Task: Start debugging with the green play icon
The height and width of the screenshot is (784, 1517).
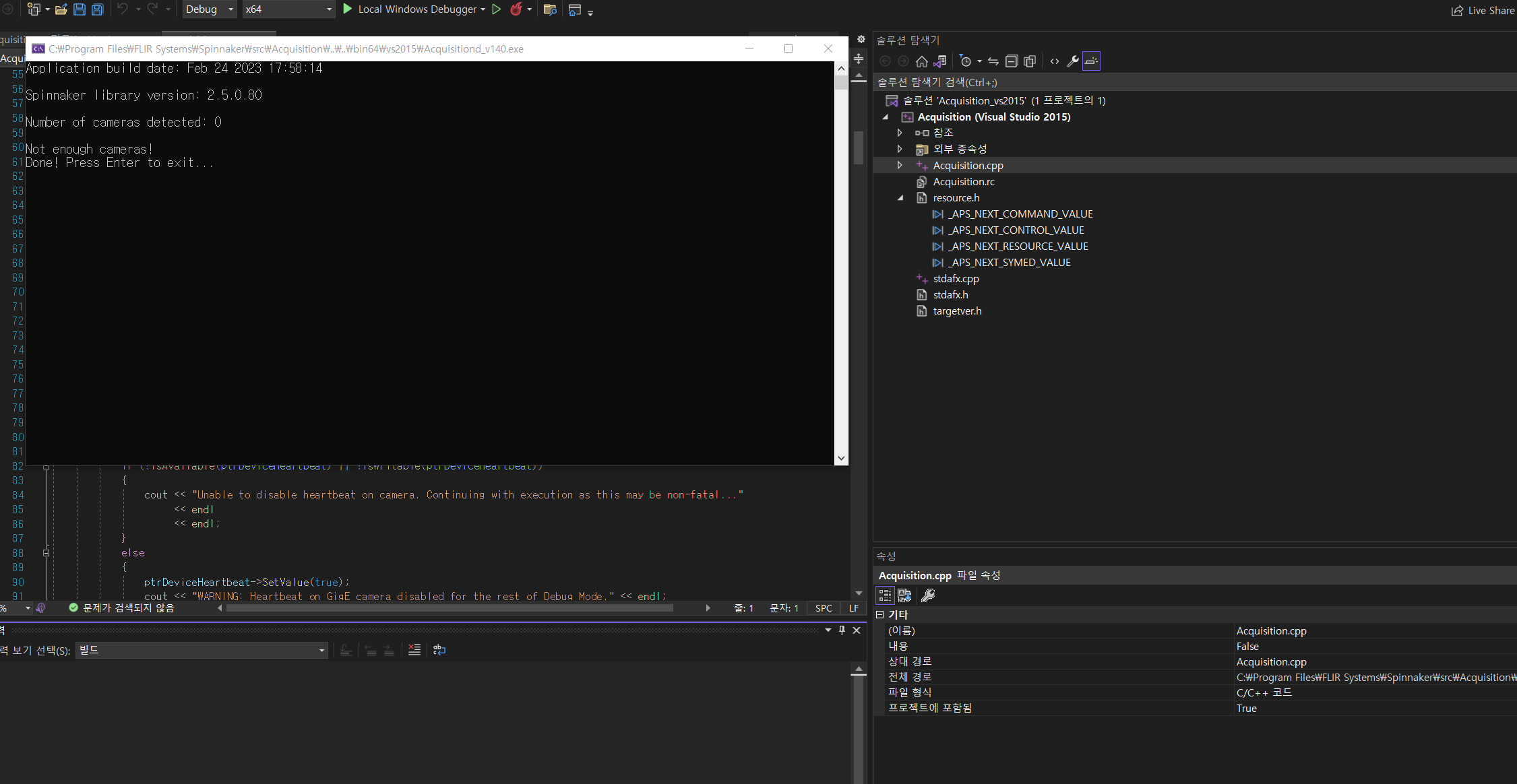Action: click(x=347, y=9)
